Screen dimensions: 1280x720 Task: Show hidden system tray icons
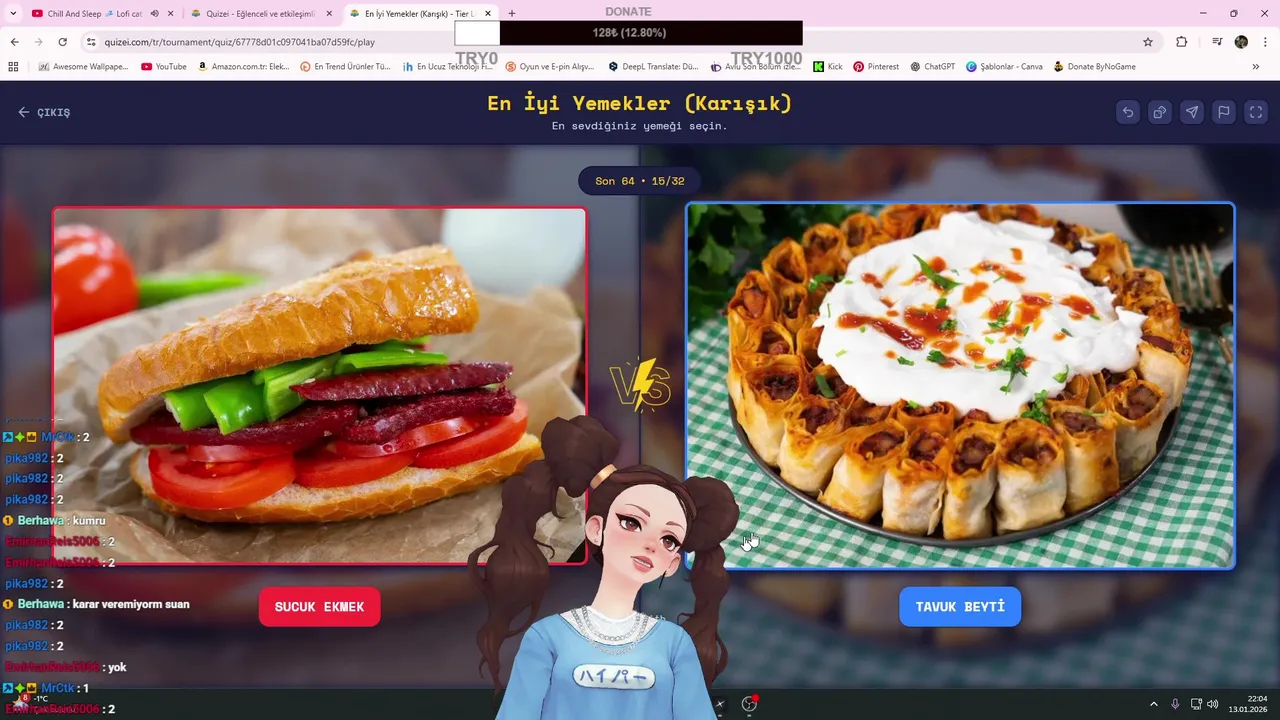(1153, 704)
